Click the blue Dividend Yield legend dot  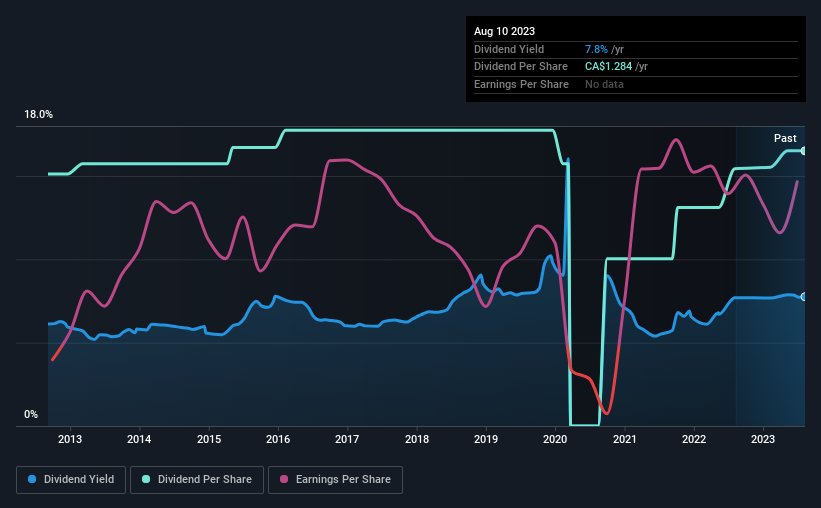32,479
